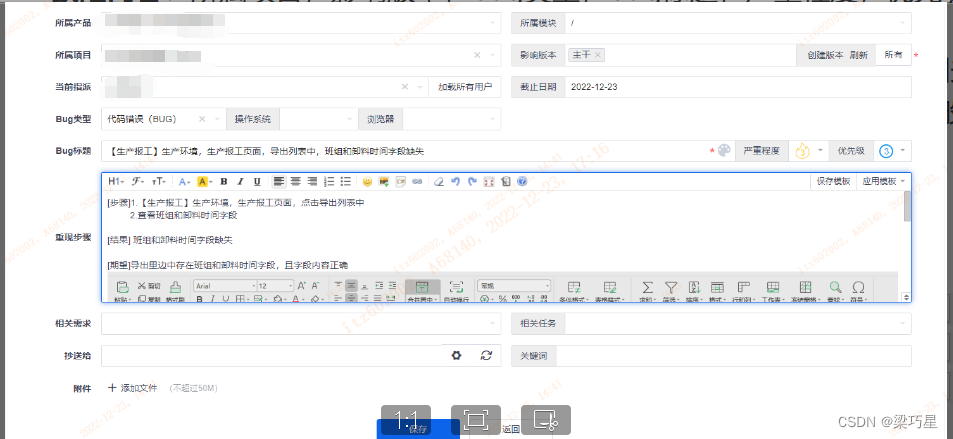
Task: Clear the 所属项目 selection with its X
Action: [x=477, y=55]
